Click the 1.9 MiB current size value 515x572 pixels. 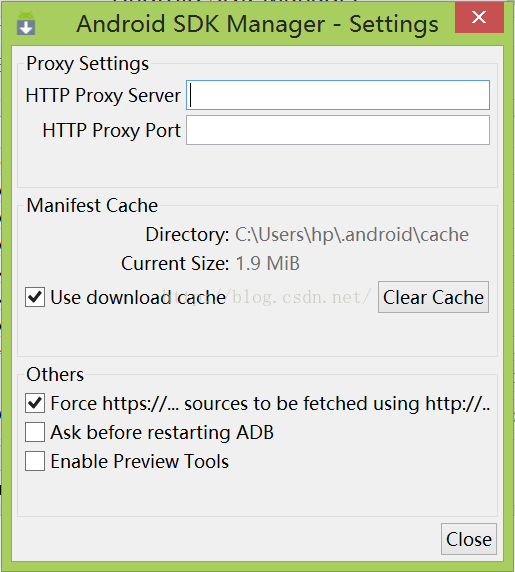tap(268, 263)
